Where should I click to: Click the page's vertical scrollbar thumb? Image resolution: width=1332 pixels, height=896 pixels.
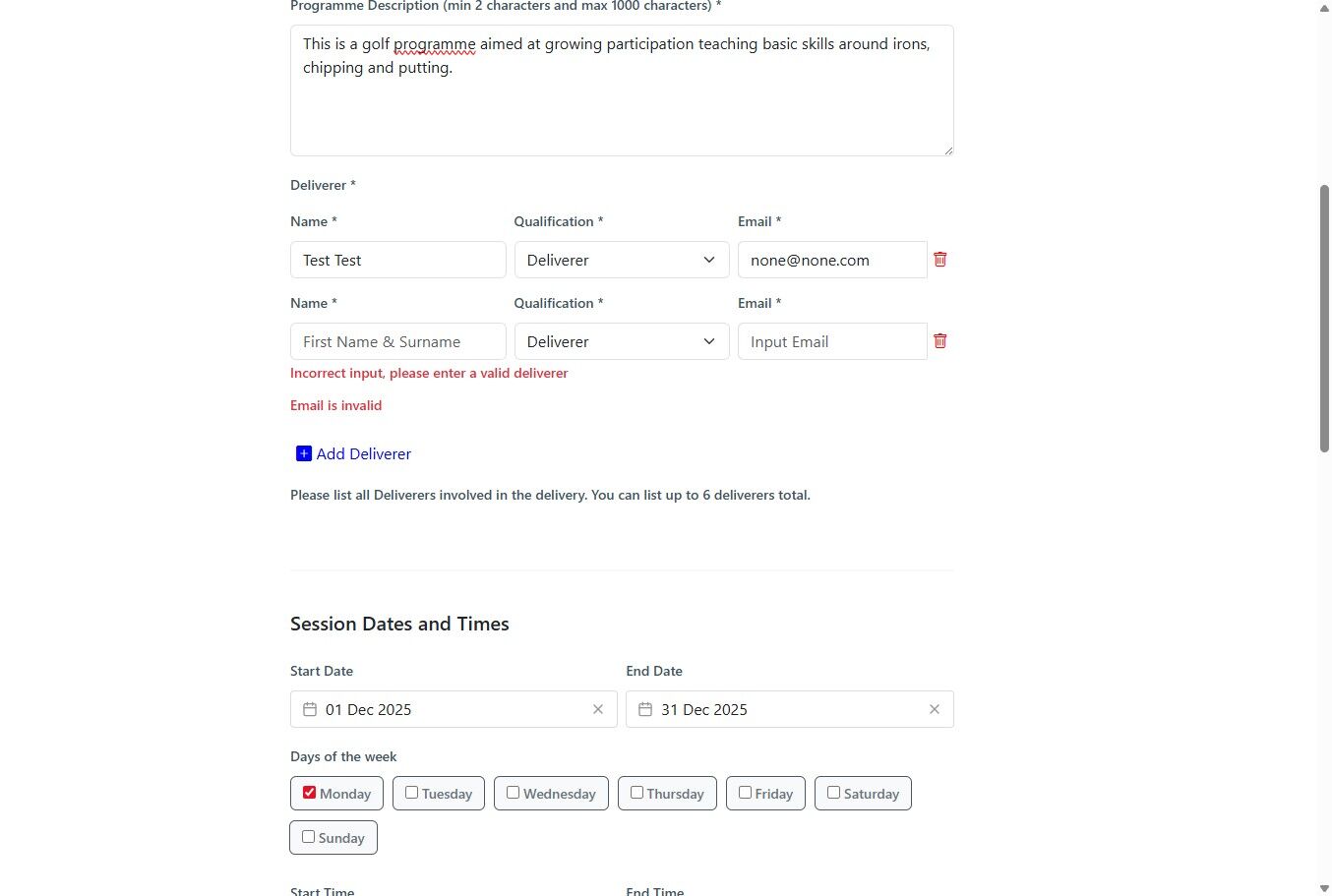pyautogui.click(x=1324, y=317)
